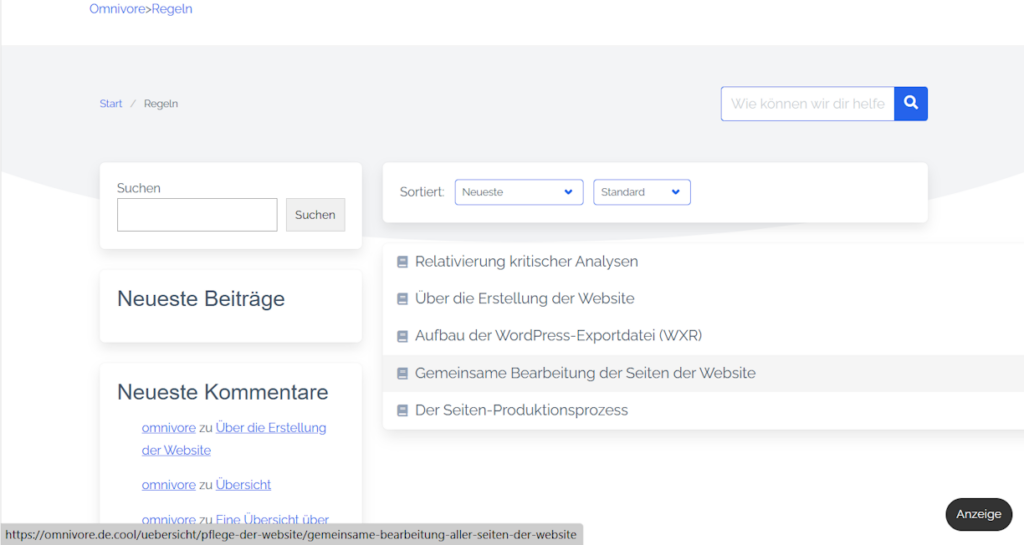Focus the sidebar Suchen text field
This screenshot has height=545, width=1024.
click(197, 215)
